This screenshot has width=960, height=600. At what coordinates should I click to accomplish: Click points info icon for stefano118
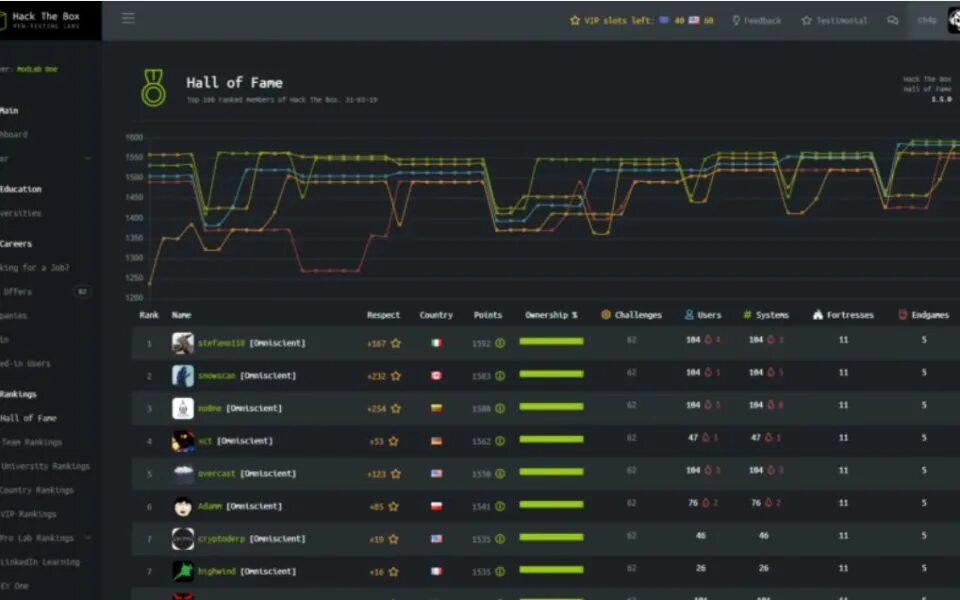pos(500,343)
